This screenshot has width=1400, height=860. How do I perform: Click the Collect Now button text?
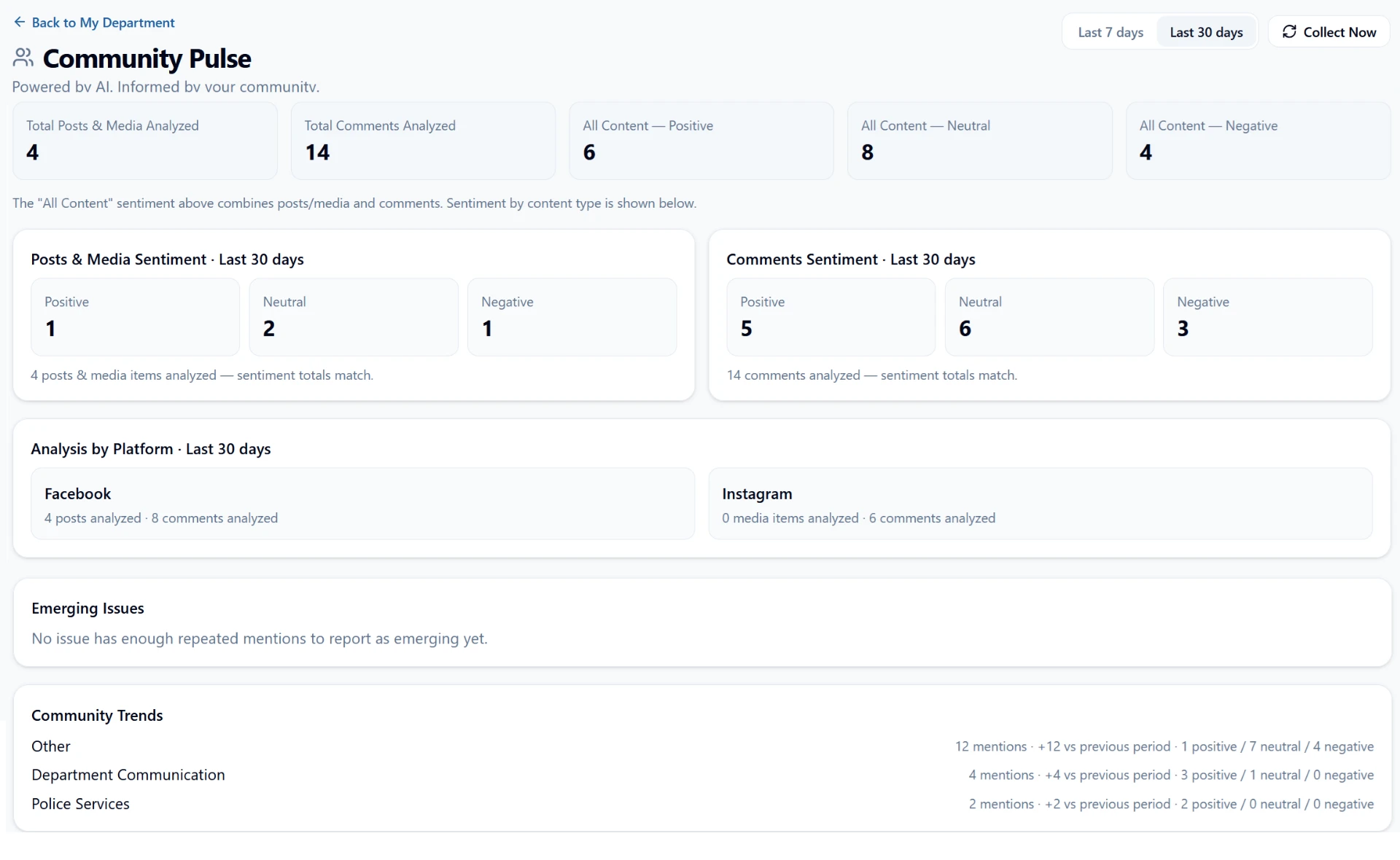tap(1339, 32)
